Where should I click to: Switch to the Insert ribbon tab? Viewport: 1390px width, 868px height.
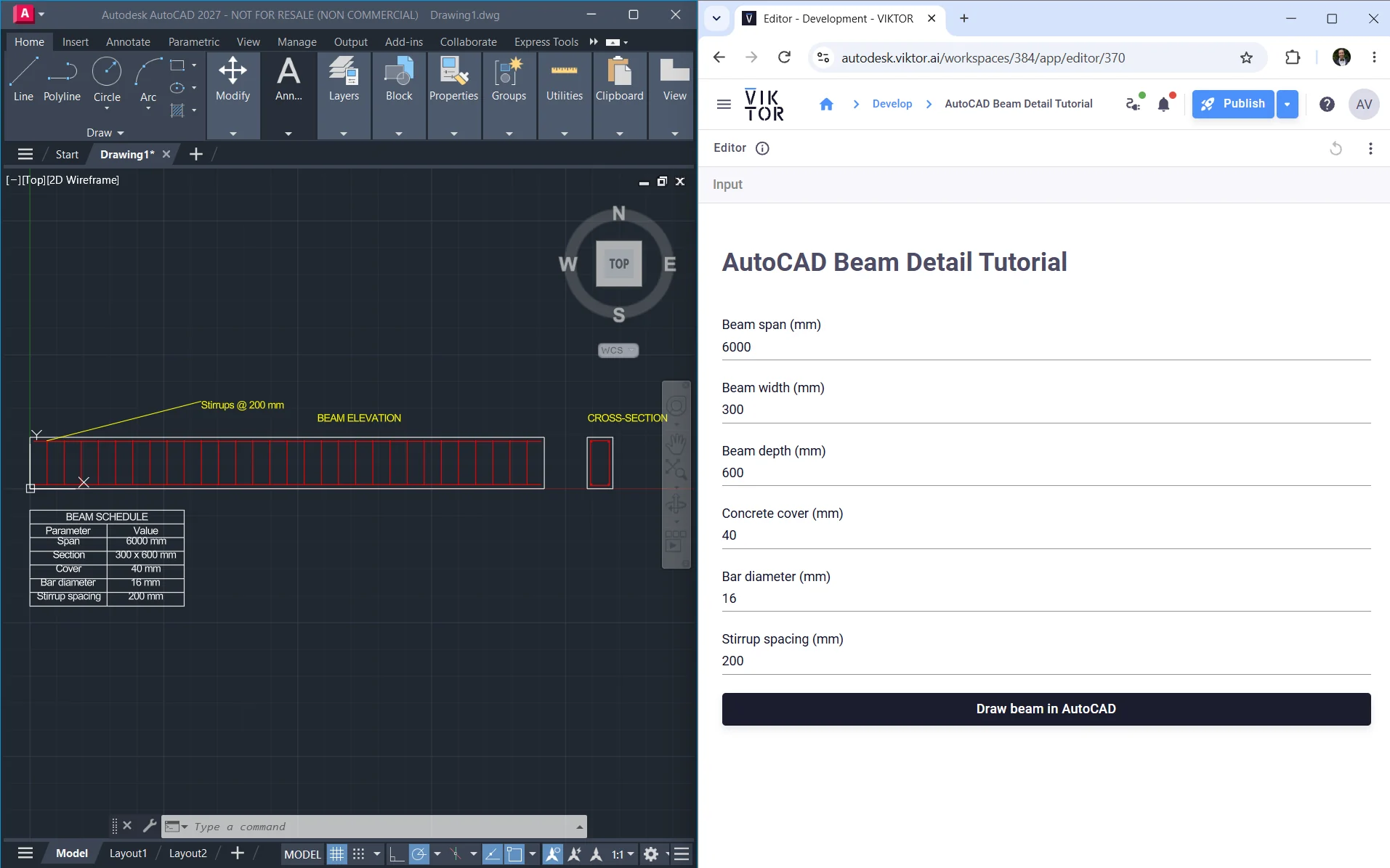click(76, 41)
